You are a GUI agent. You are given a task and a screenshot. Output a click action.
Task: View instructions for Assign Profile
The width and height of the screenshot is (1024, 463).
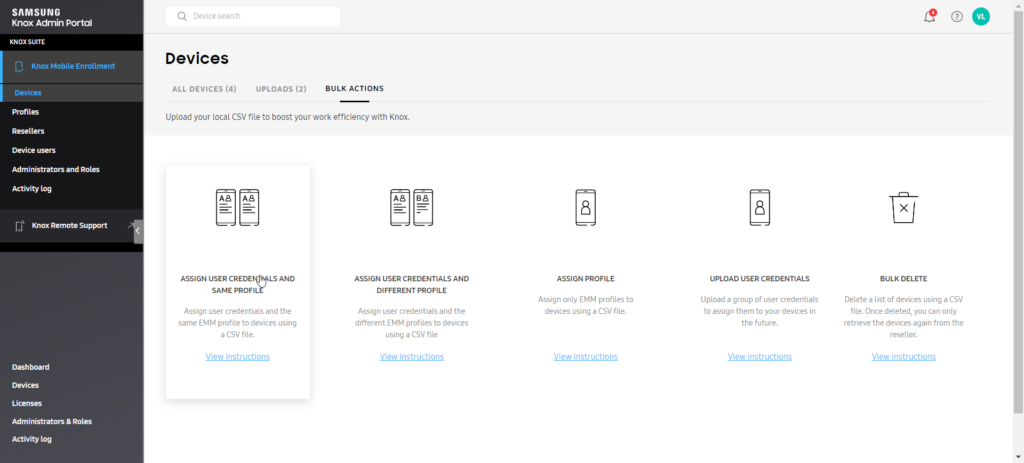[586, 357]
